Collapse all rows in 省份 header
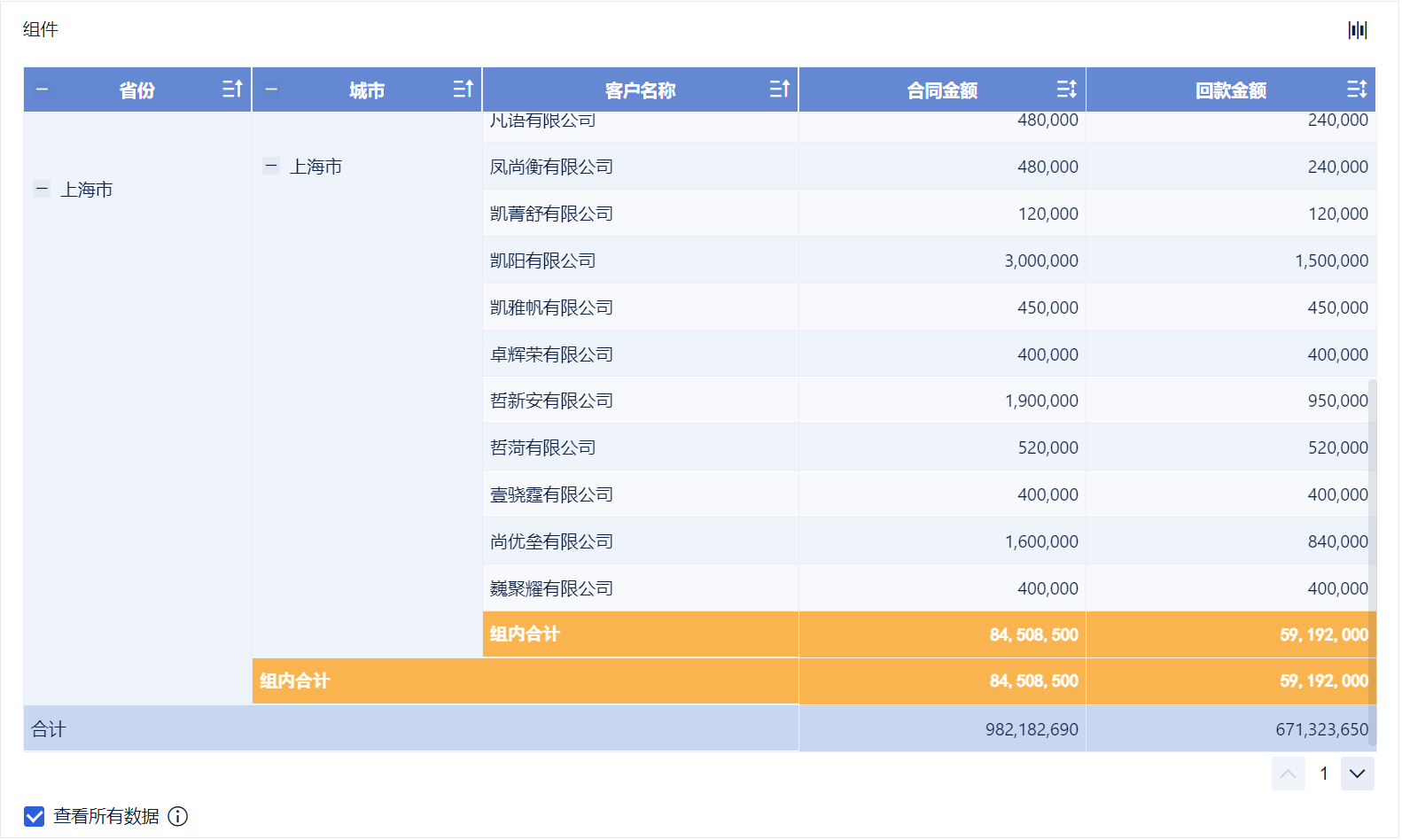1402x840 pixels. [x=42, y=89]
